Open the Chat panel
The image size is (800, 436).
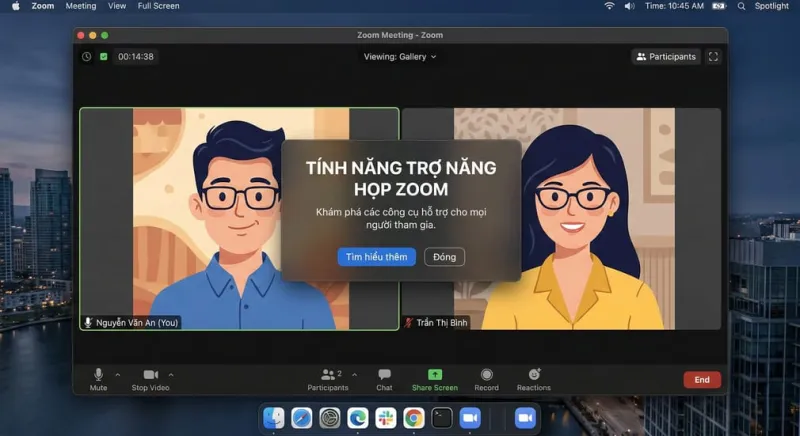pos(384,379)
